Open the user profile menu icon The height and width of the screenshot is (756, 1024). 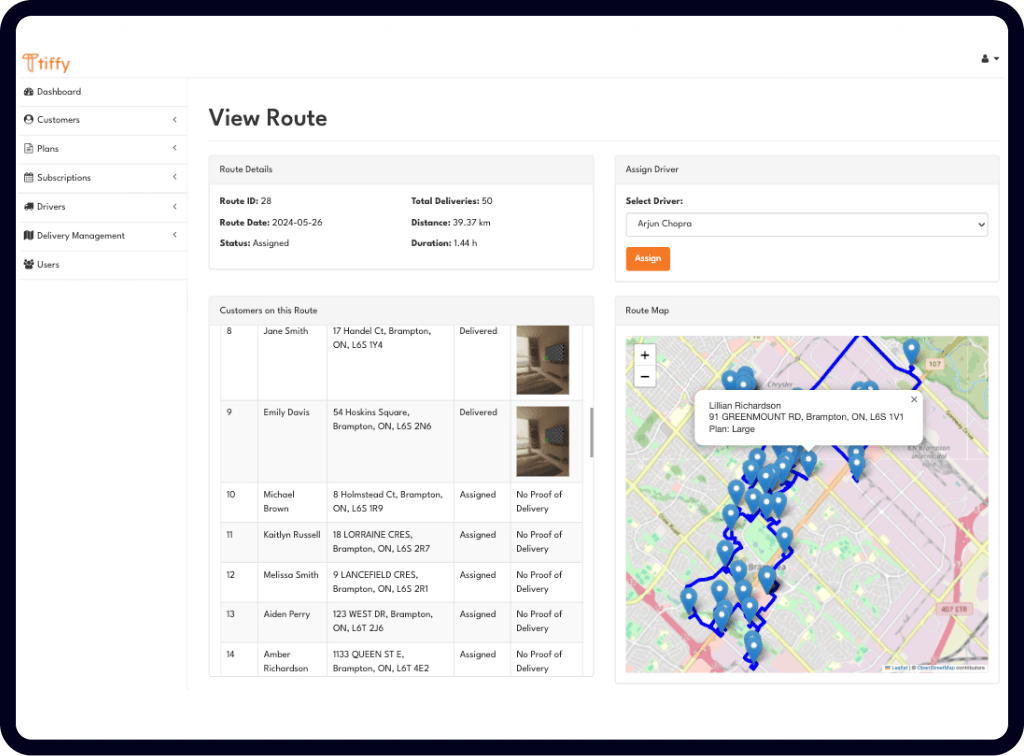tap(989, 59)
